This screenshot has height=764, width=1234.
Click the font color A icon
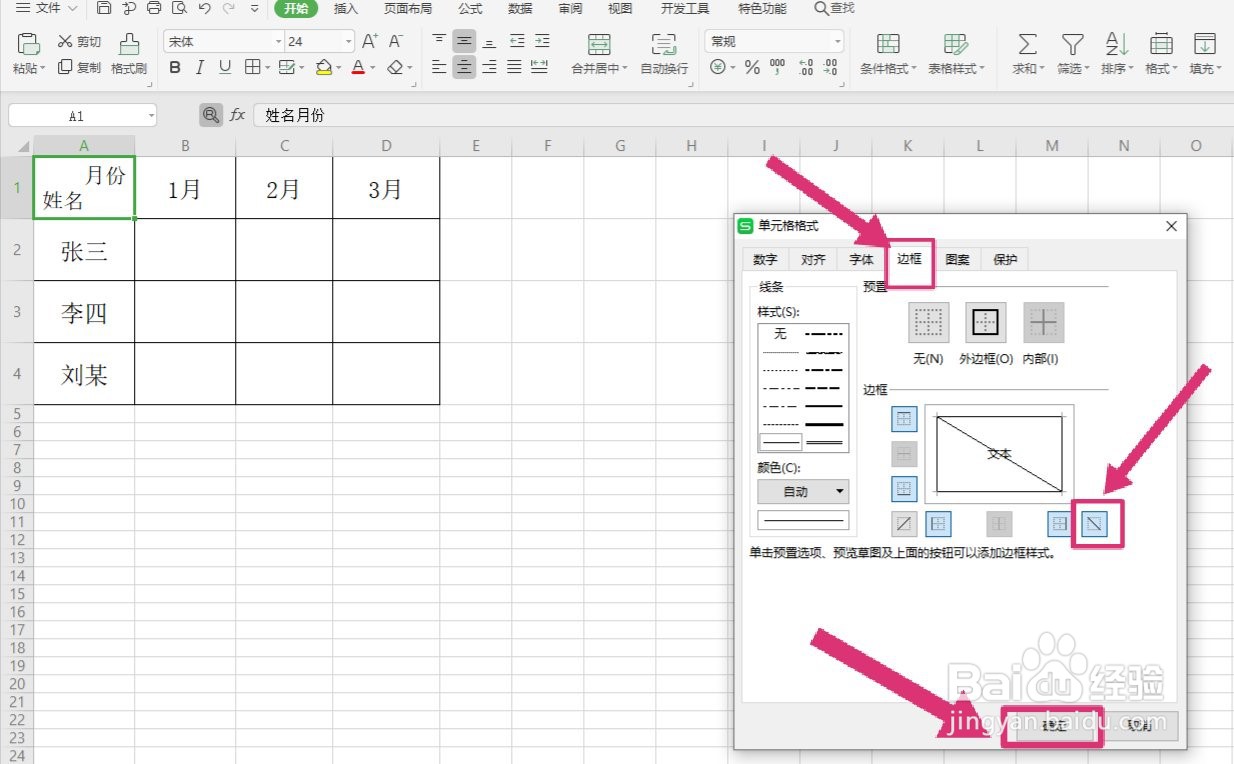tap(358, 68)
